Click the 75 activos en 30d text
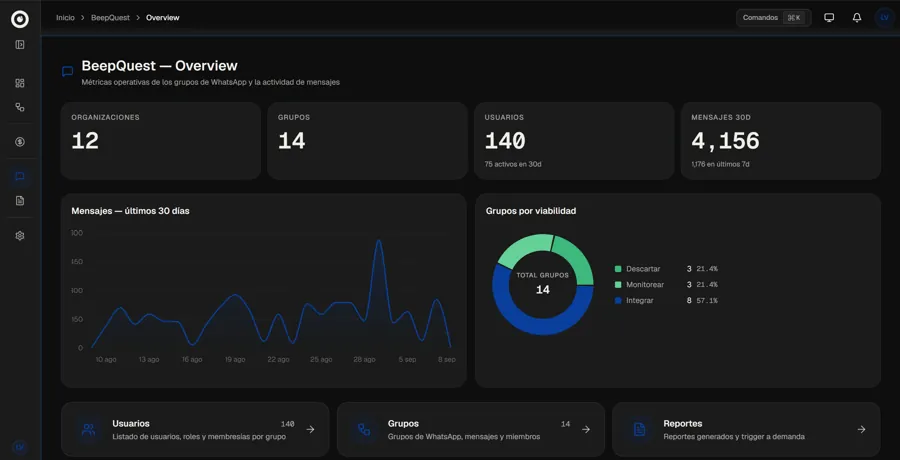This screenshot has height=460, width=900. click(513, 164)
